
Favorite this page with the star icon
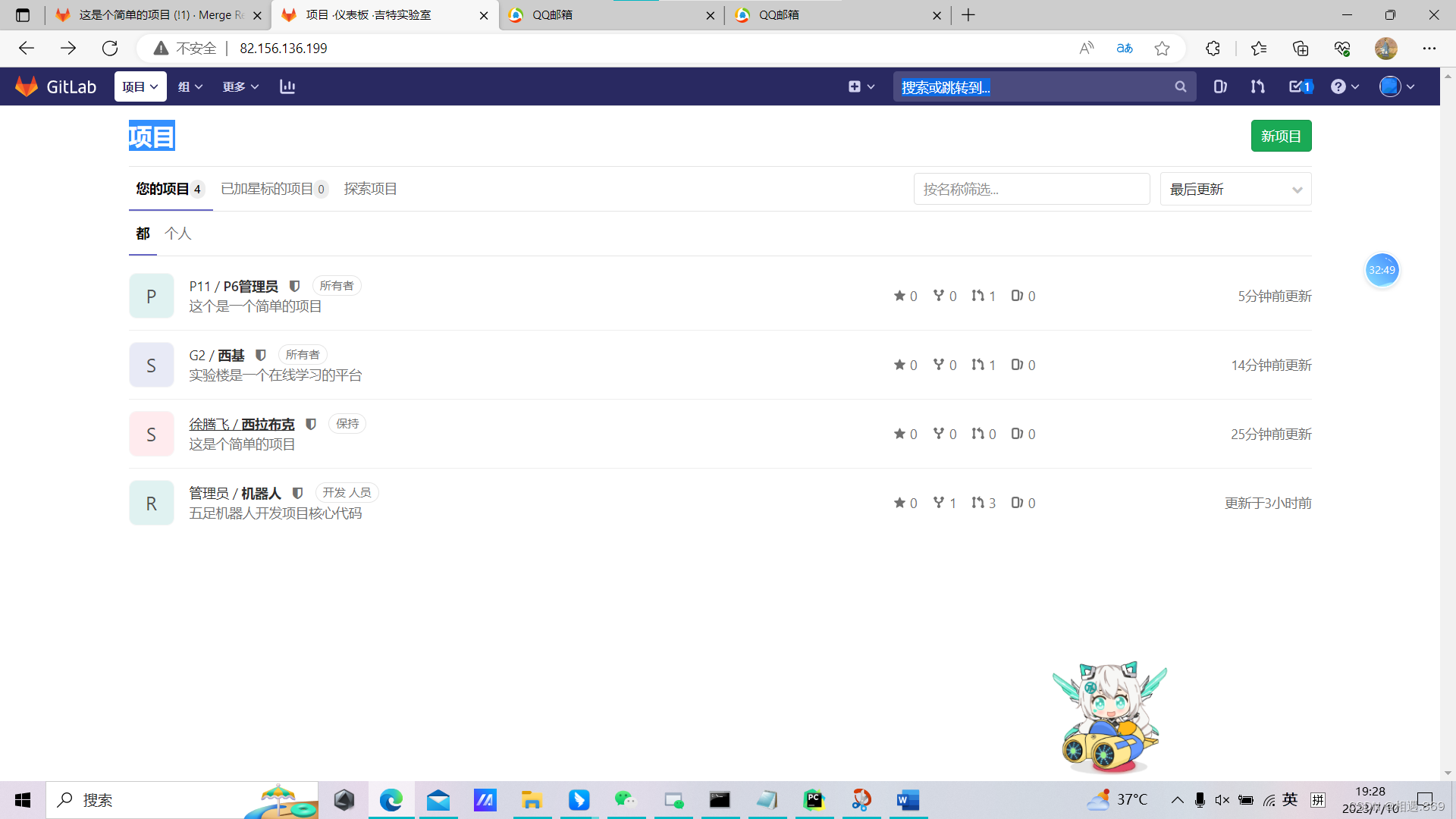pos(1162,49)
